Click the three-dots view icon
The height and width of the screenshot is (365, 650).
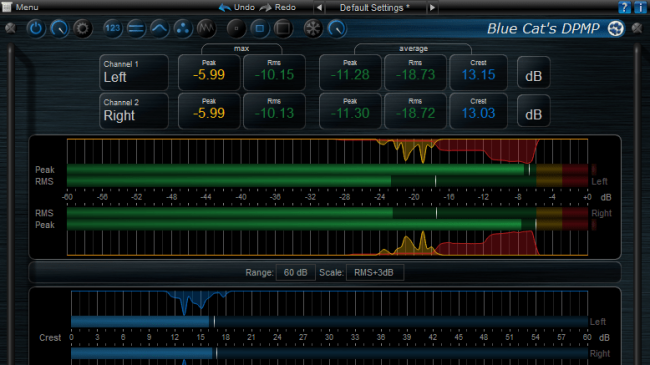(x=183, y=29)
